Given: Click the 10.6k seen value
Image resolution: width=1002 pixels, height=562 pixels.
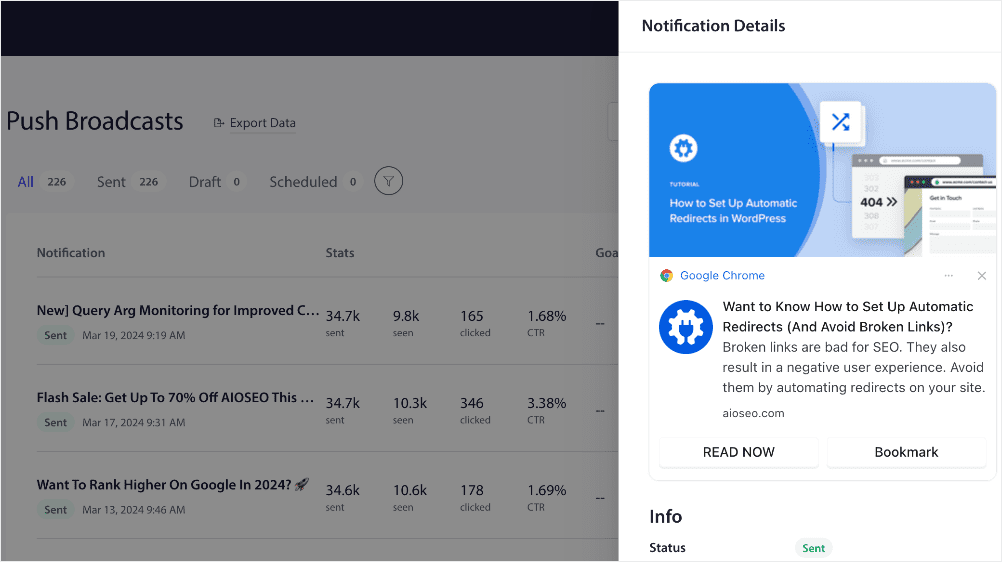Looking at the screenshot, I should pyautogui.click(x=410, y=490).
